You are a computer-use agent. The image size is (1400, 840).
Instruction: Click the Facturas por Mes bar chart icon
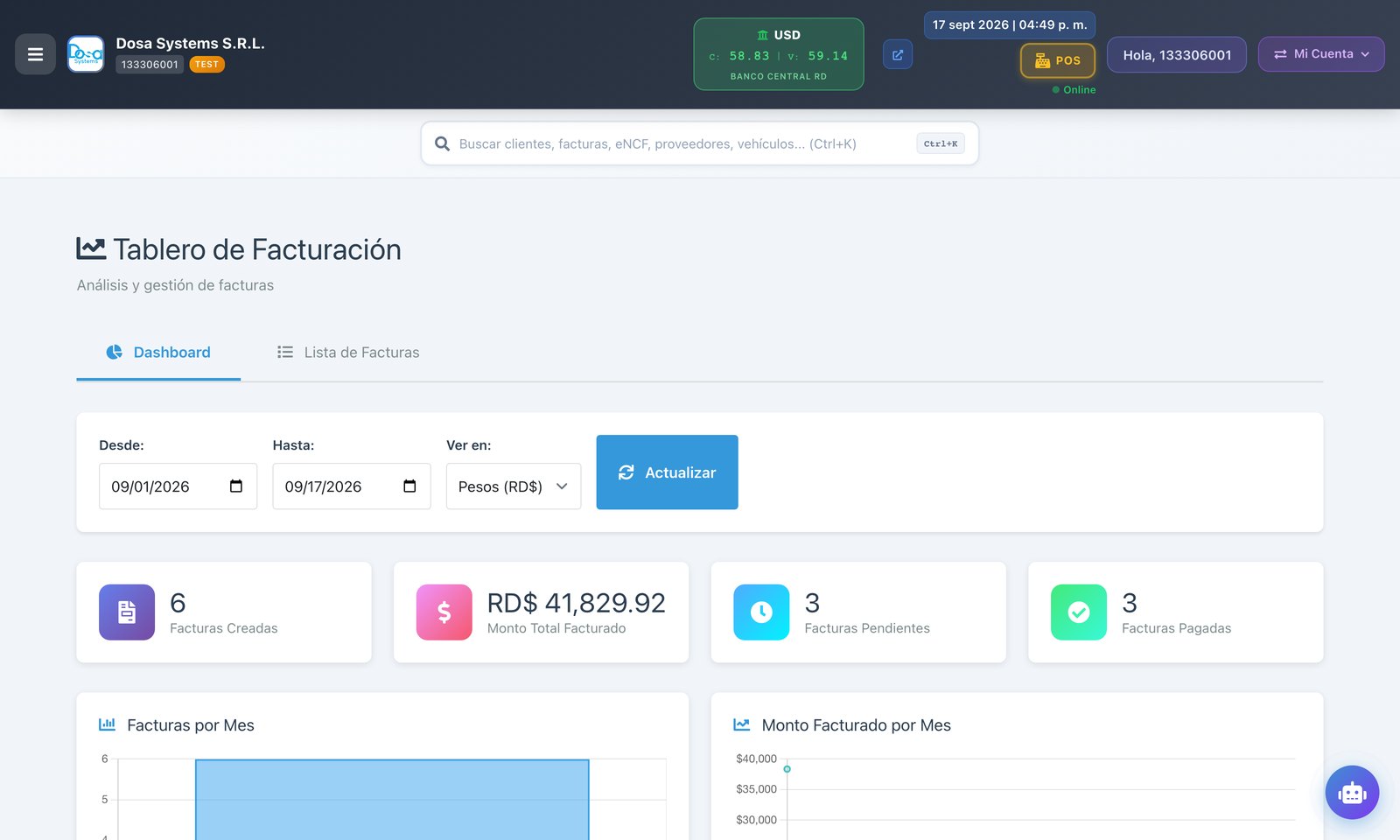point(107,724)
